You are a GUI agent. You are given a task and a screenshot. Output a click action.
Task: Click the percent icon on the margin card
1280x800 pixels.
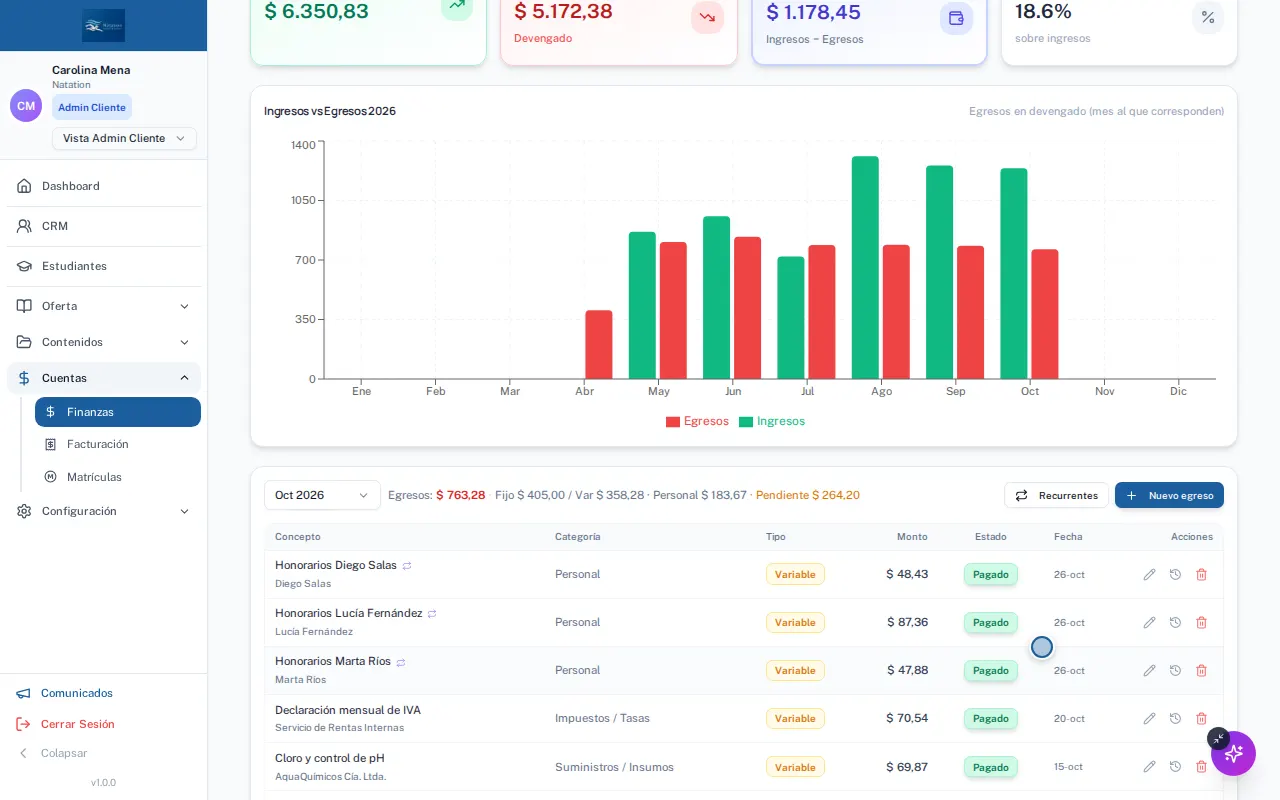[x=1207, y=18]
